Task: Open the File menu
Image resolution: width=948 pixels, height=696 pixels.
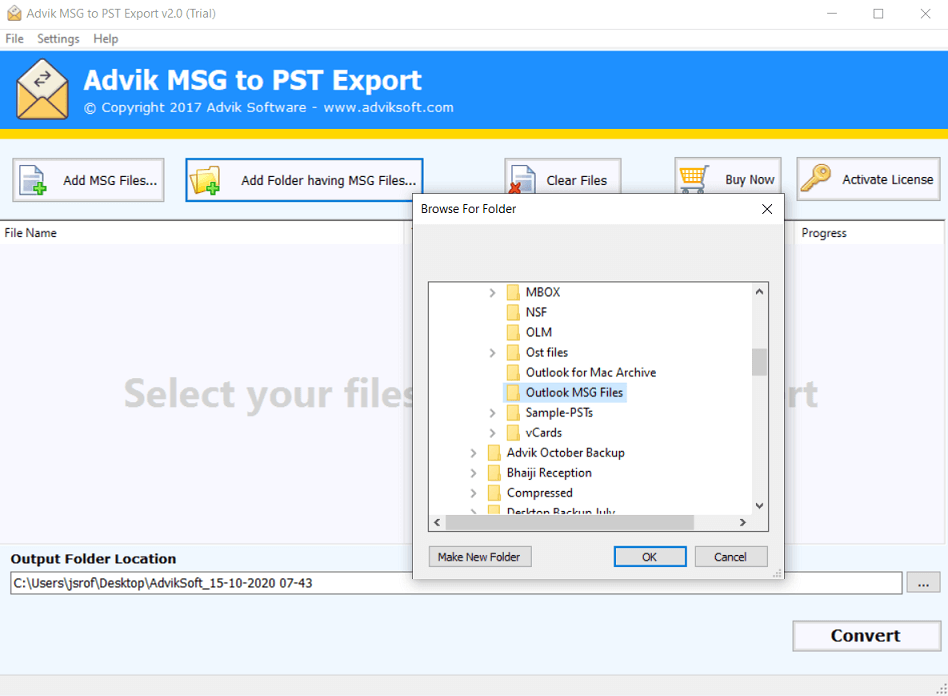Action: 15,39
